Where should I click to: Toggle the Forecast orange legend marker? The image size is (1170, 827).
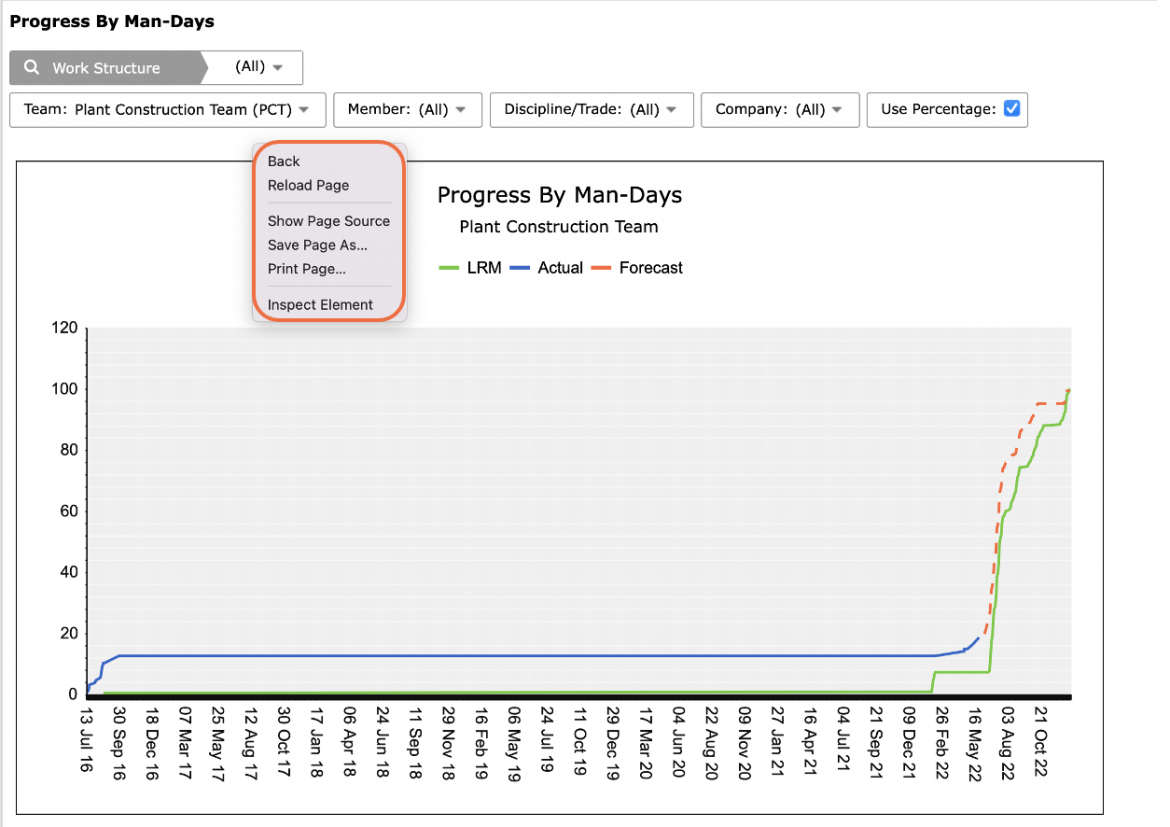(601, 268)
